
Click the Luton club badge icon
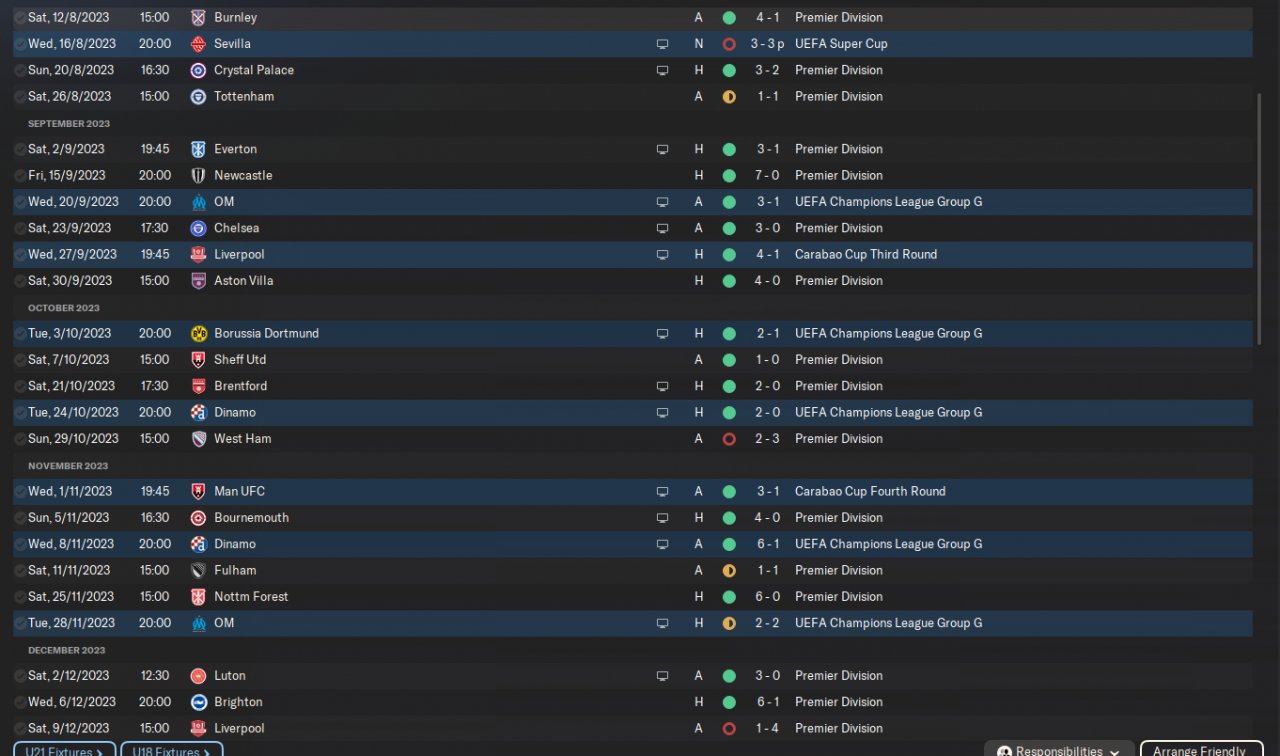(x=198, y=676)
